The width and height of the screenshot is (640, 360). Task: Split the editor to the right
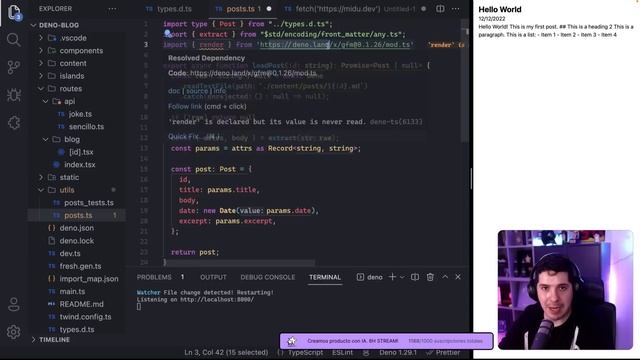[x=440, y=9]
